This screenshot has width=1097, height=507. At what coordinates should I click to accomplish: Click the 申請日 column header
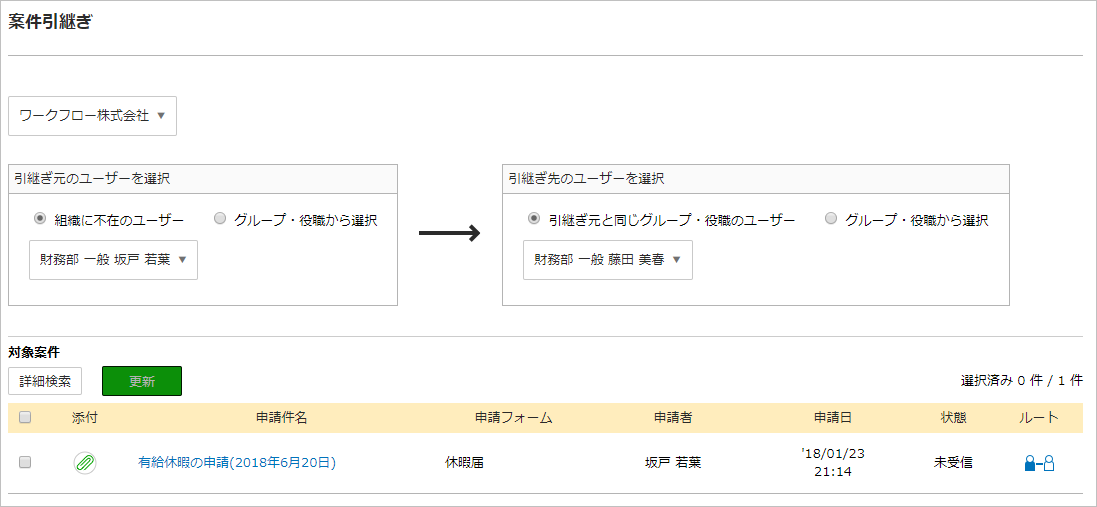(x=833, y=417)
